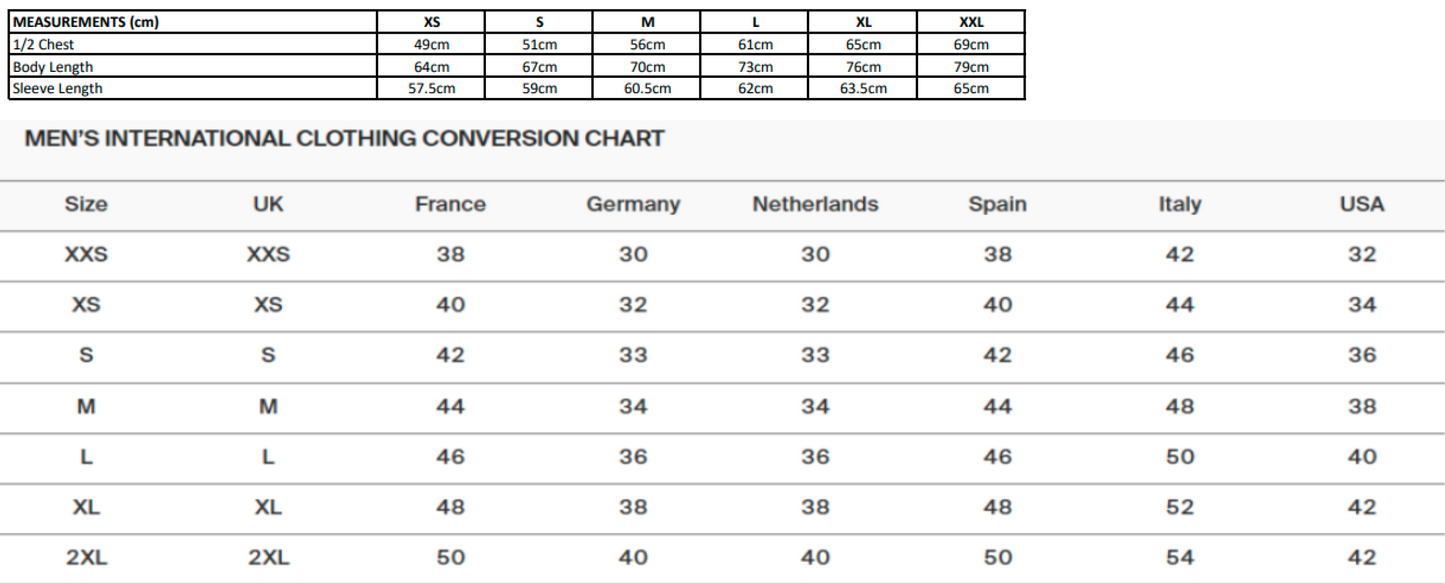This screenshot has width=1445, height=584.
Task: Select the XXS label in the Size column
Action: 86,255
